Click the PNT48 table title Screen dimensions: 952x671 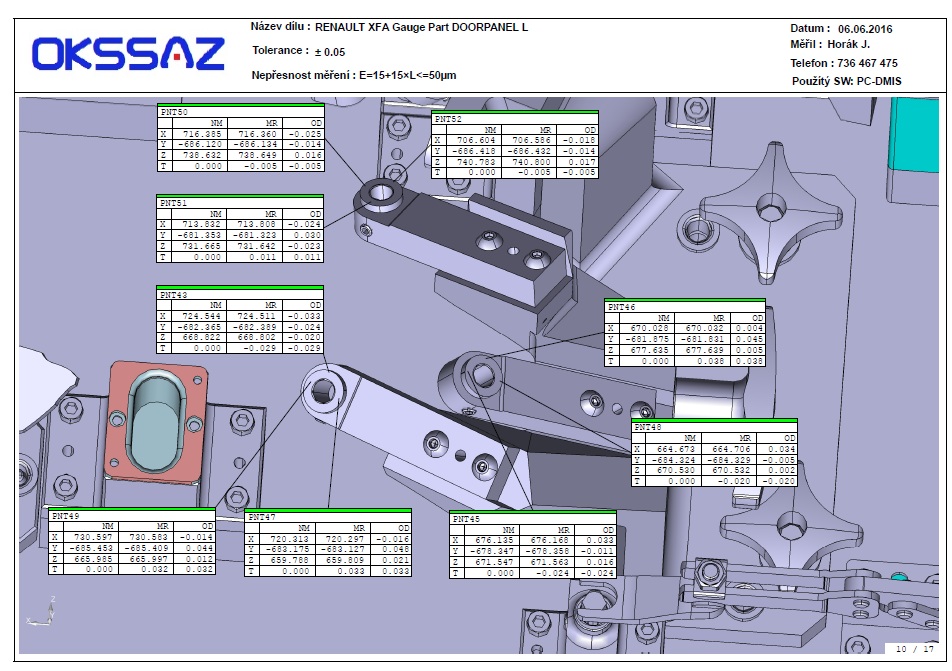(648, 427)
